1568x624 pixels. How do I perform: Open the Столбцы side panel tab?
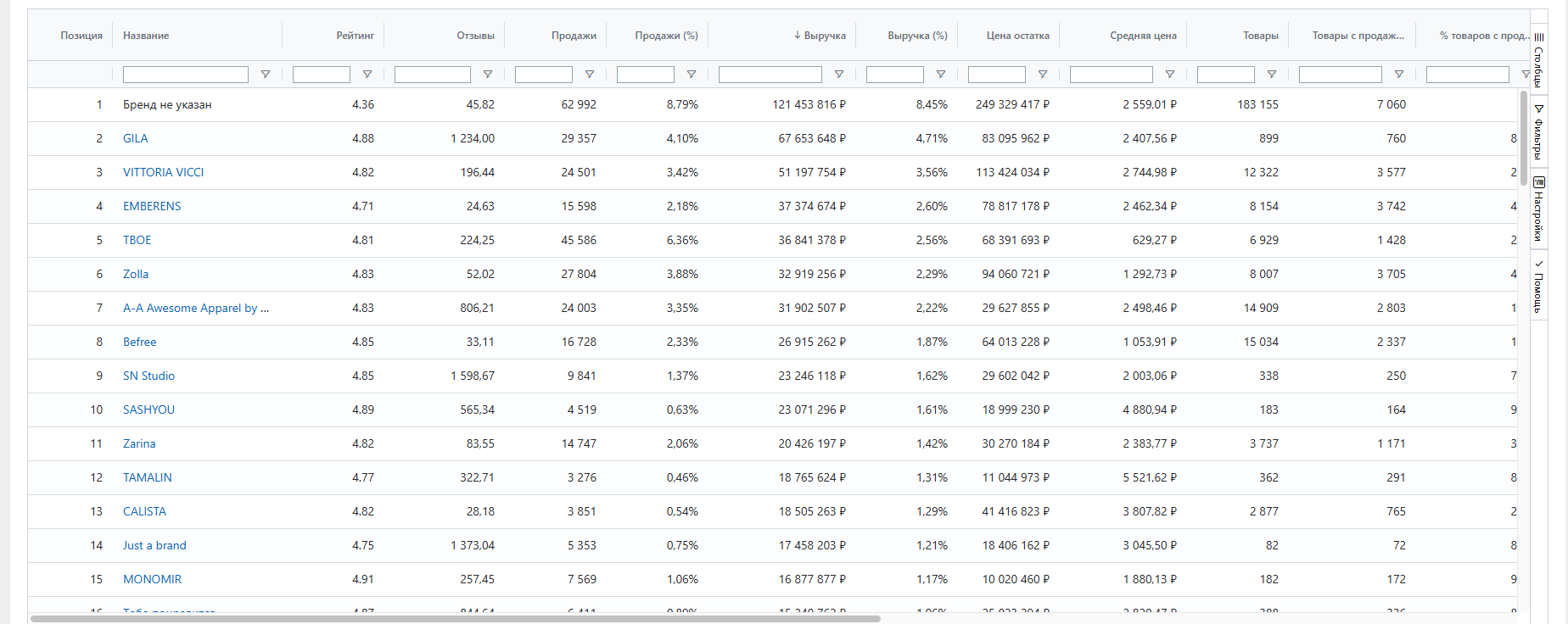(x=1538, y=59)
